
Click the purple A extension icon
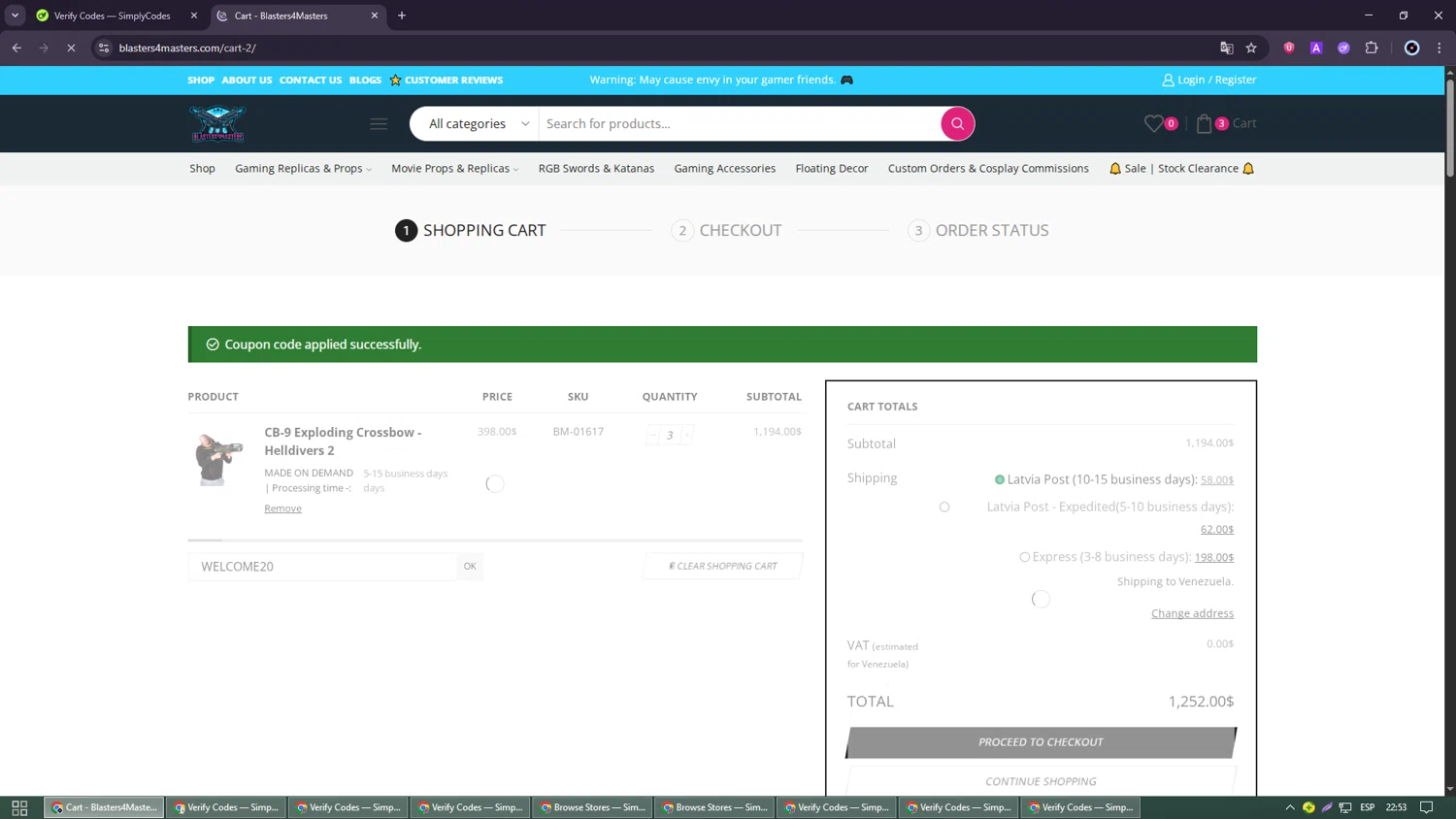[x=1316, y=48]
